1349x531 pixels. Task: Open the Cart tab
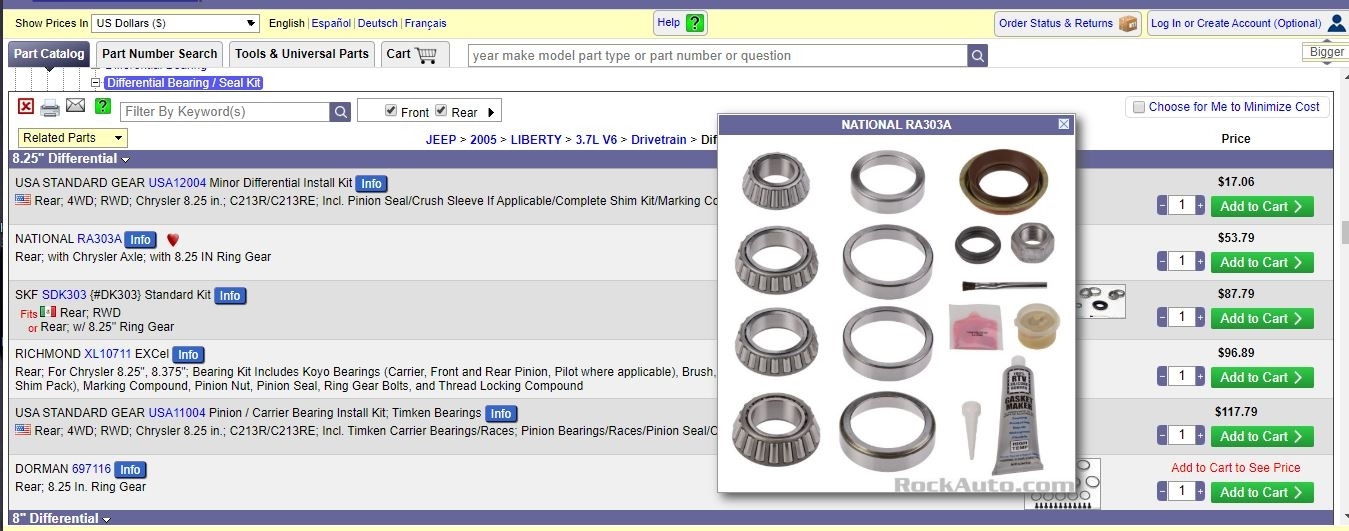413,54
